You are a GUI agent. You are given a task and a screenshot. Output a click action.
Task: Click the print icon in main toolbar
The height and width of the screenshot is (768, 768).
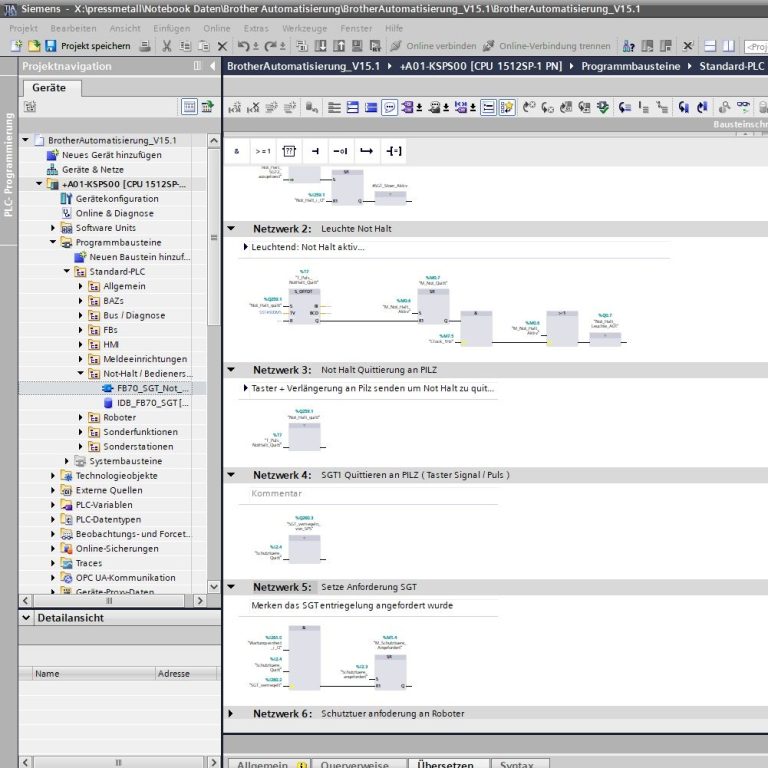click(145, 46)
